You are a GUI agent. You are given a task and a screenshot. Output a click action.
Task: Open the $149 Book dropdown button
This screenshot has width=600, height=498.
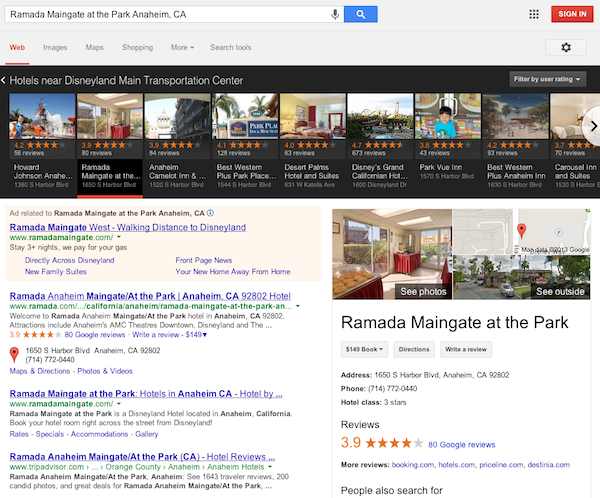click(x=364, y=349)
